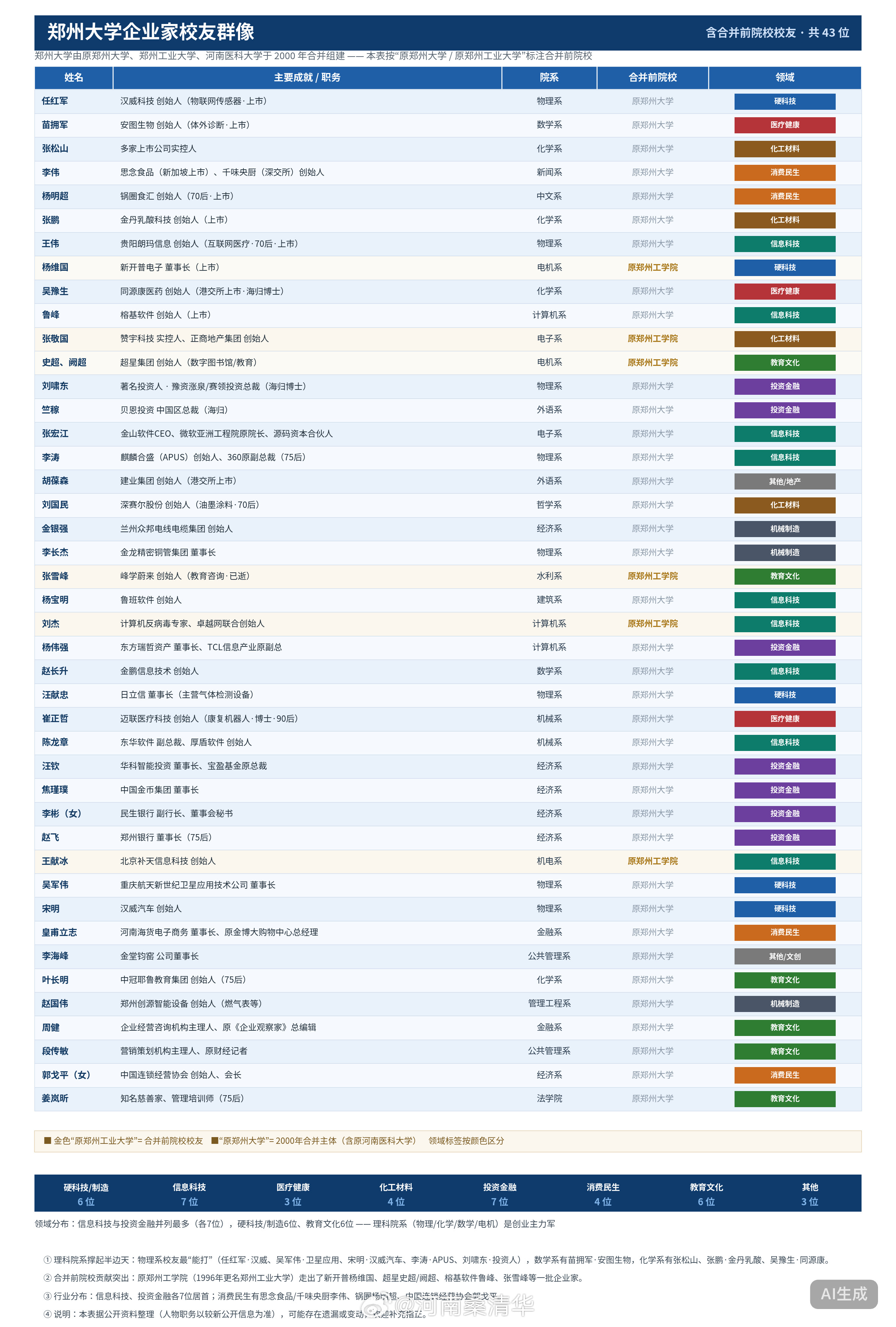Click 哲学系 in 刘国民 row
Image resolution: width=896 pixels, height=1327 pixels.
(x=549, y=505)
